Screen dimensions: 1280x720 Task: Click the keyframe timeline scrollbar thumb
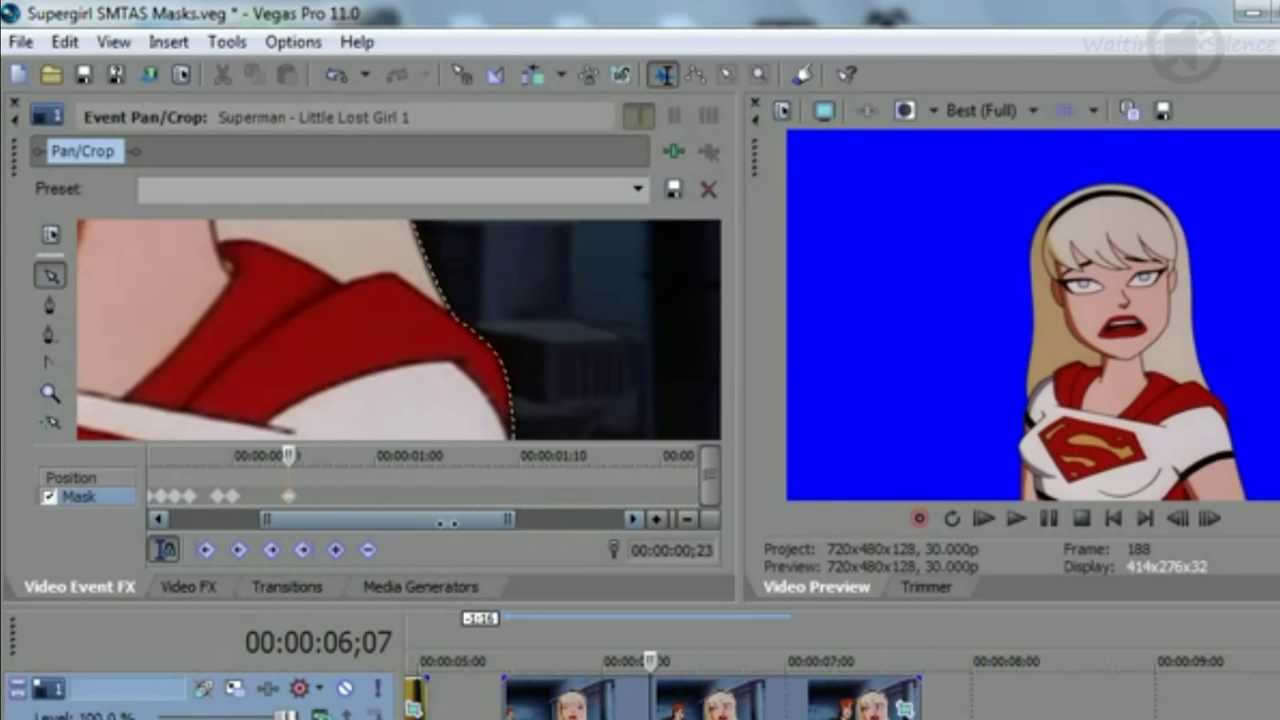(x=388, y=519)
